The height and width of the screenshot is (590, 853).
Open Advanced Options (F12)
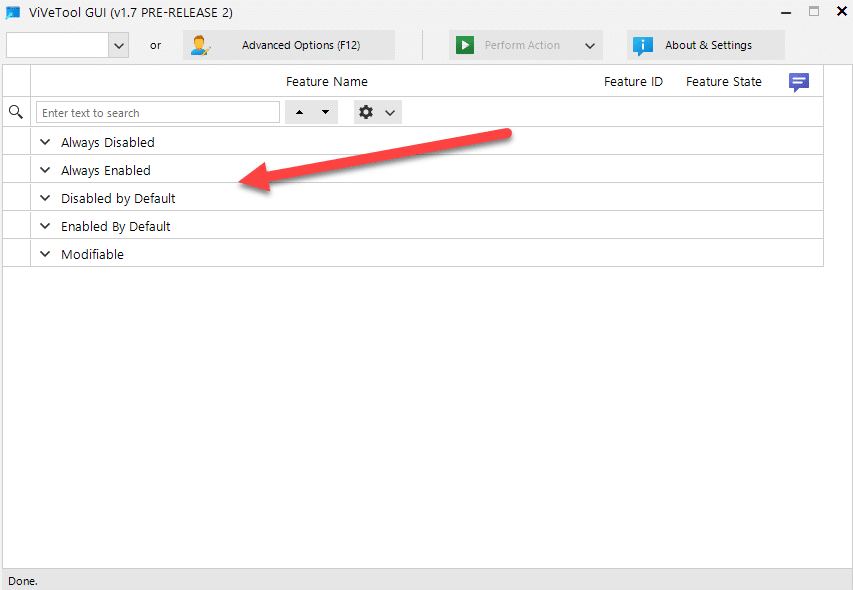(289, 45)
